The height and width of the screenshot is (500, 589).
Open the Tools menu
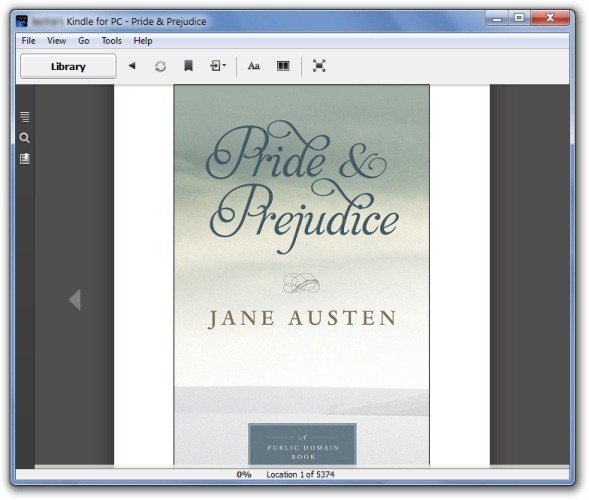[112, 41]
